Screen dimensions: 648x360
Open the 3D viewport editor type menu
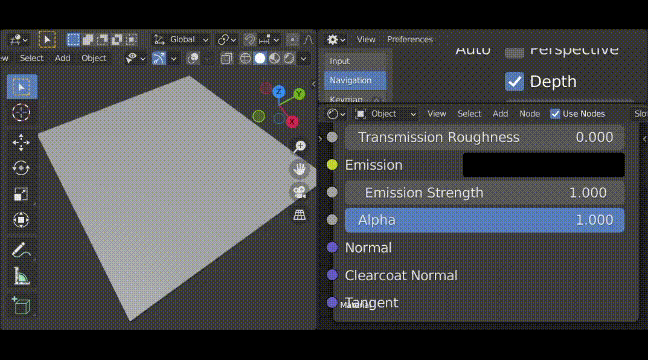(x=18, y=40)
